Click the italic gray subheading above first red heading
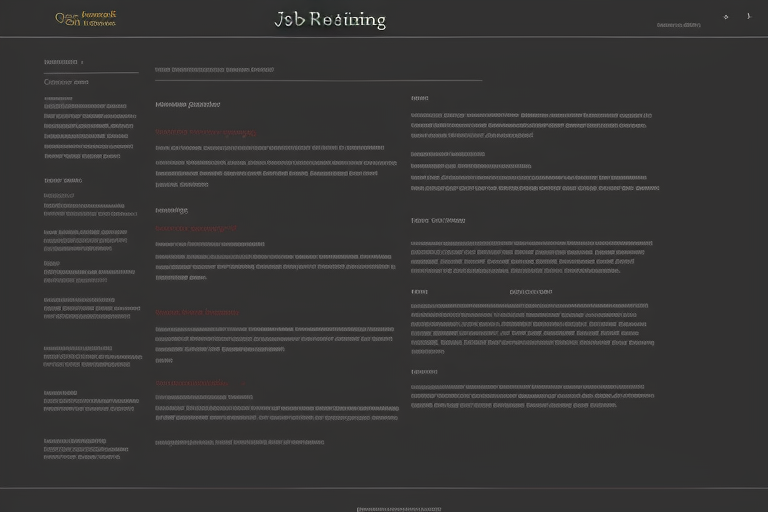The width and height of the screenshot is (768, 512). pyautogui.click(x=188, y=104)
